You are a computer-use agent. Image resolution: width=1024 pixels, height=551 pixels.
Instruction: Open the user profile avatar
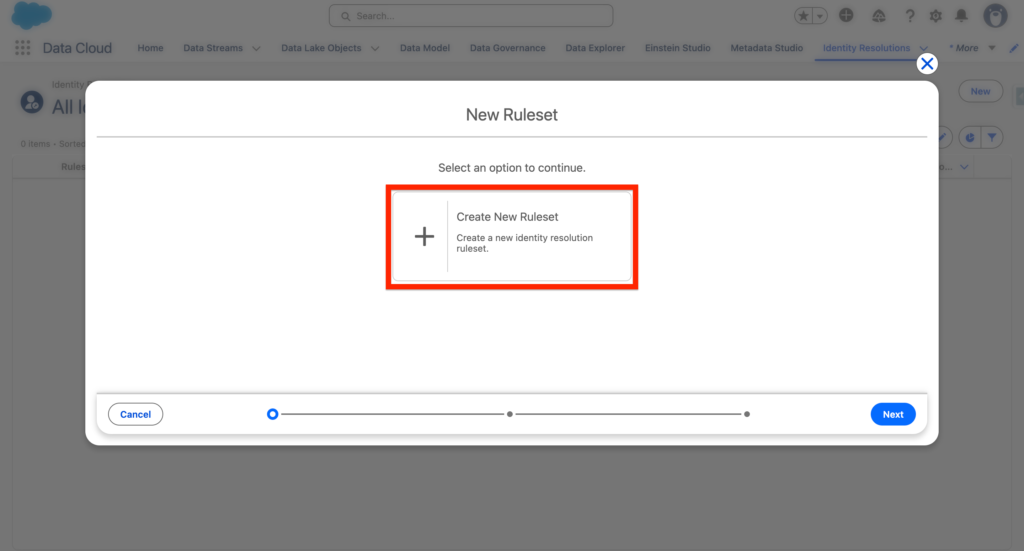pos(995,16)
